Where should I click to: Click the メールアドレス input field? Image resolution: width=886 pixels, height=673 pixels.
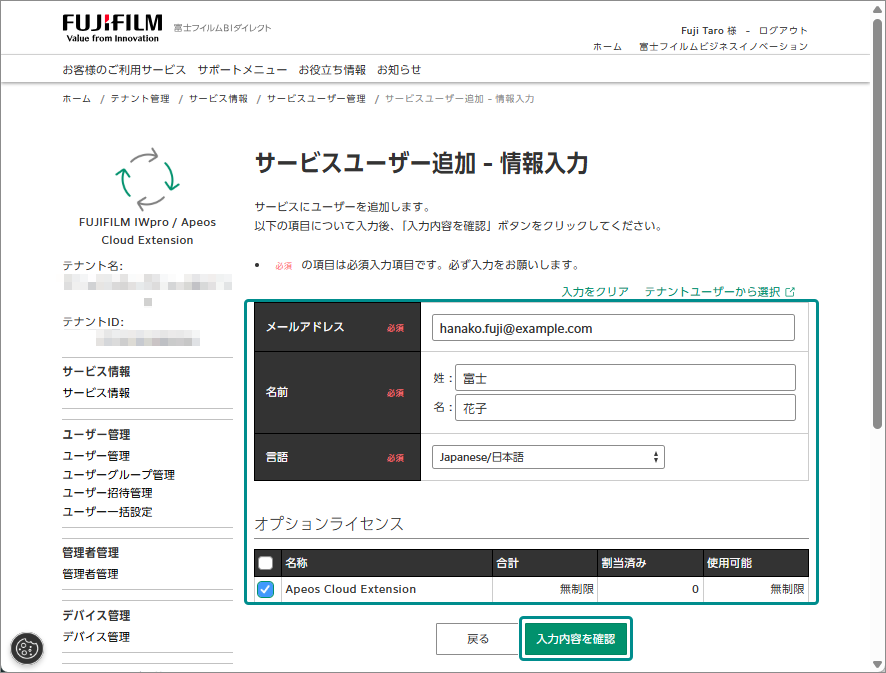point(613,328)
